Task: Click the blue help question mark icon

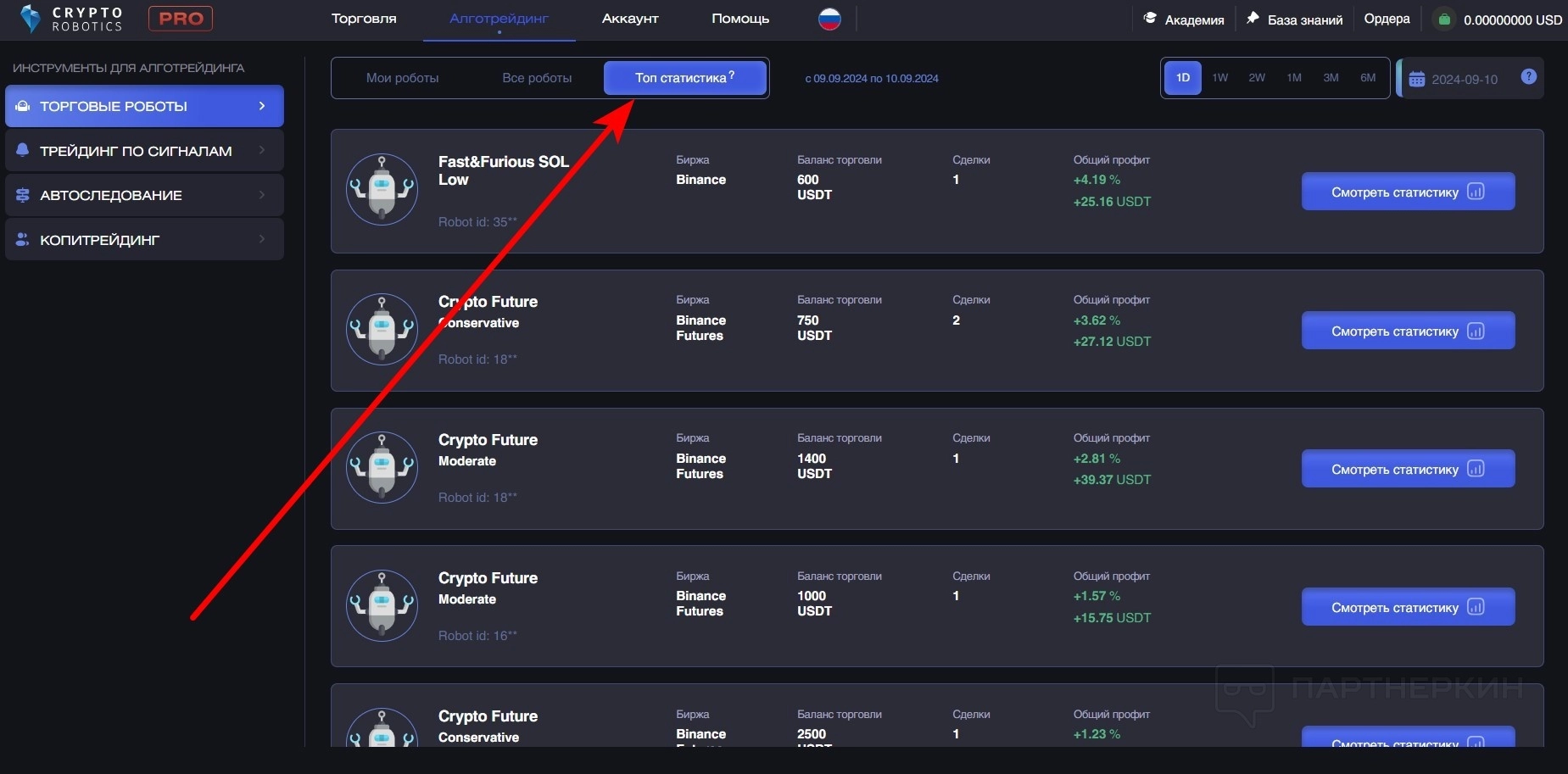Action: point(1528,77)
